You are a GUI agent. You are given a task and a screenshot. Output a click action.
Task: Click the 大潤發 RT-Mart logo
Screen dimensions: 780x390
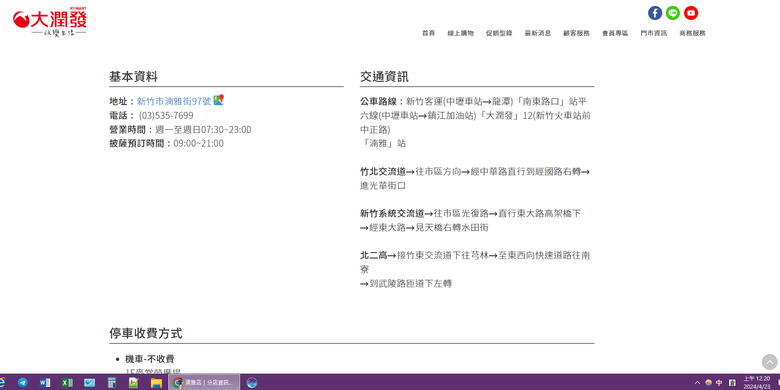point(50,22)
